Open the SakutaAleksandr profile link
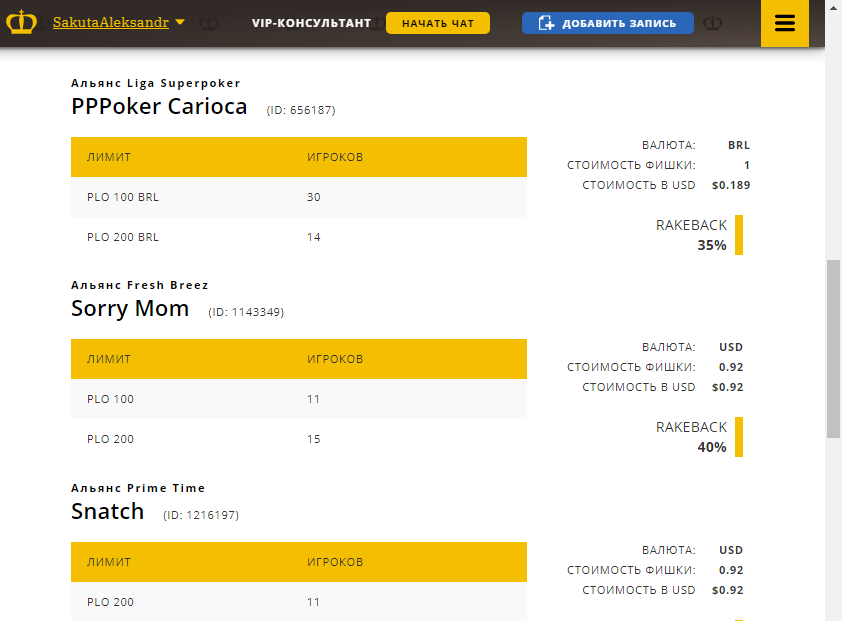Image resolution: width=842 pixels, height=621 pixels. pyautogui.click(x=111, y=22)
